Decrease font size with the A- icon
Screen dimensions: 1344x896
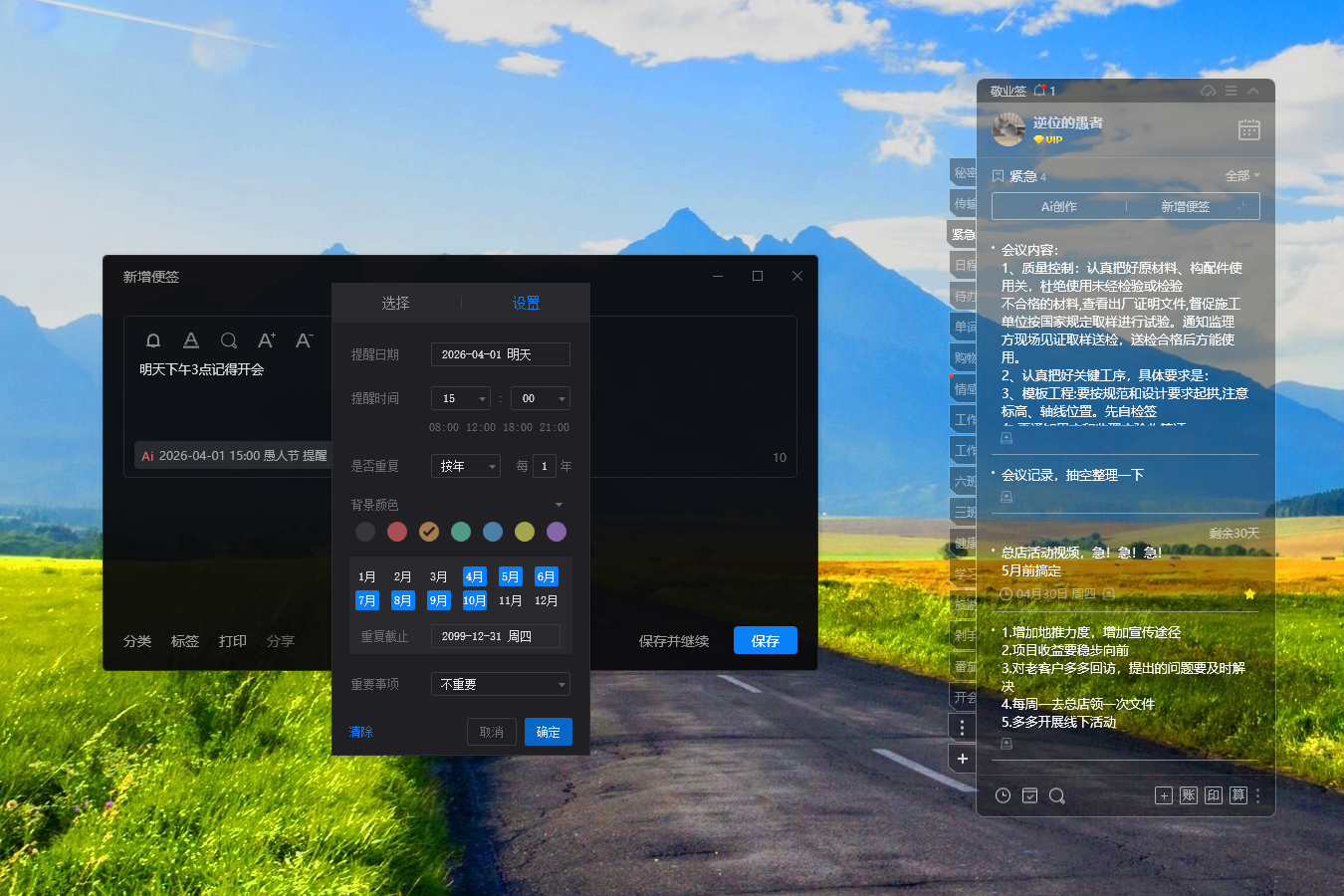(x=304, y=340)
